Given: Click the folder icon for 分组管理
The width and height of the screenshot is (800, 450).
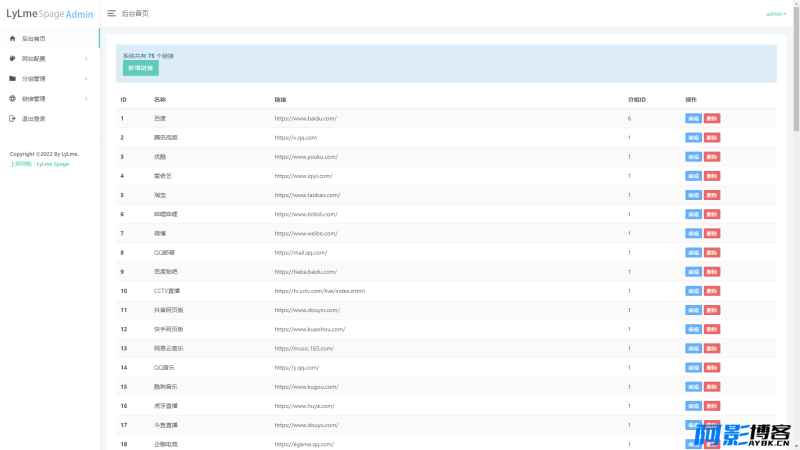Looking at the screenshot, I should [x=12, y=79].
